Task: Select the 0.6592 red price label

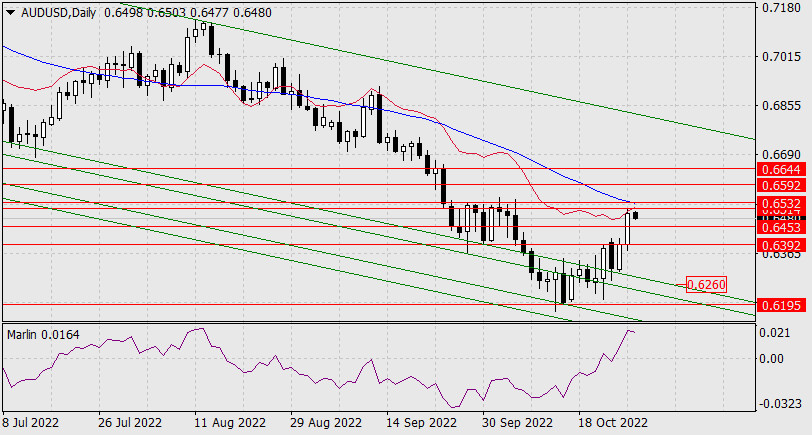Action: [778, 185]
